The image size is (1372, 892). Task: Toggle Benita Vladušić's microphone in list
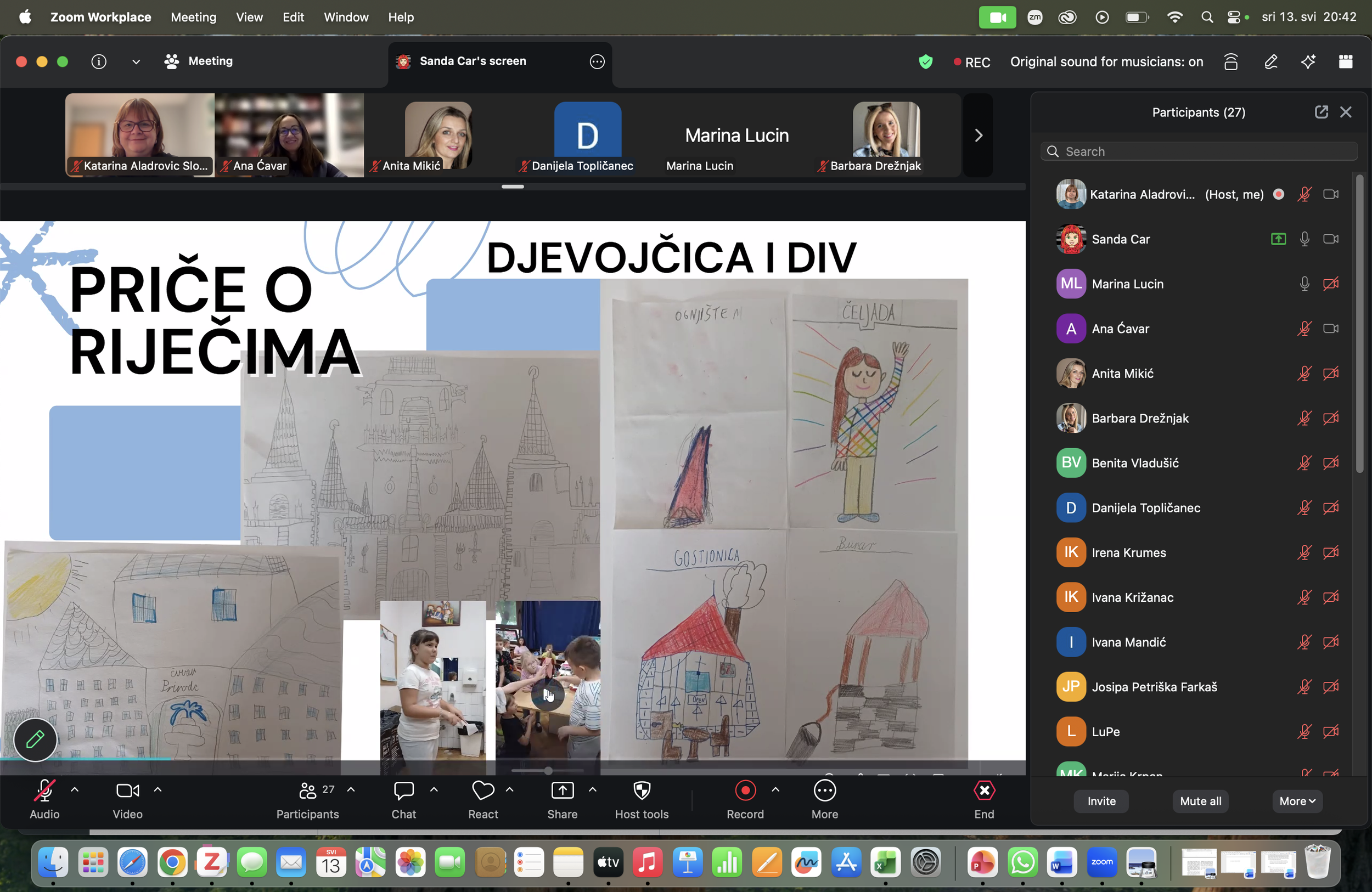coord(1304,462)
